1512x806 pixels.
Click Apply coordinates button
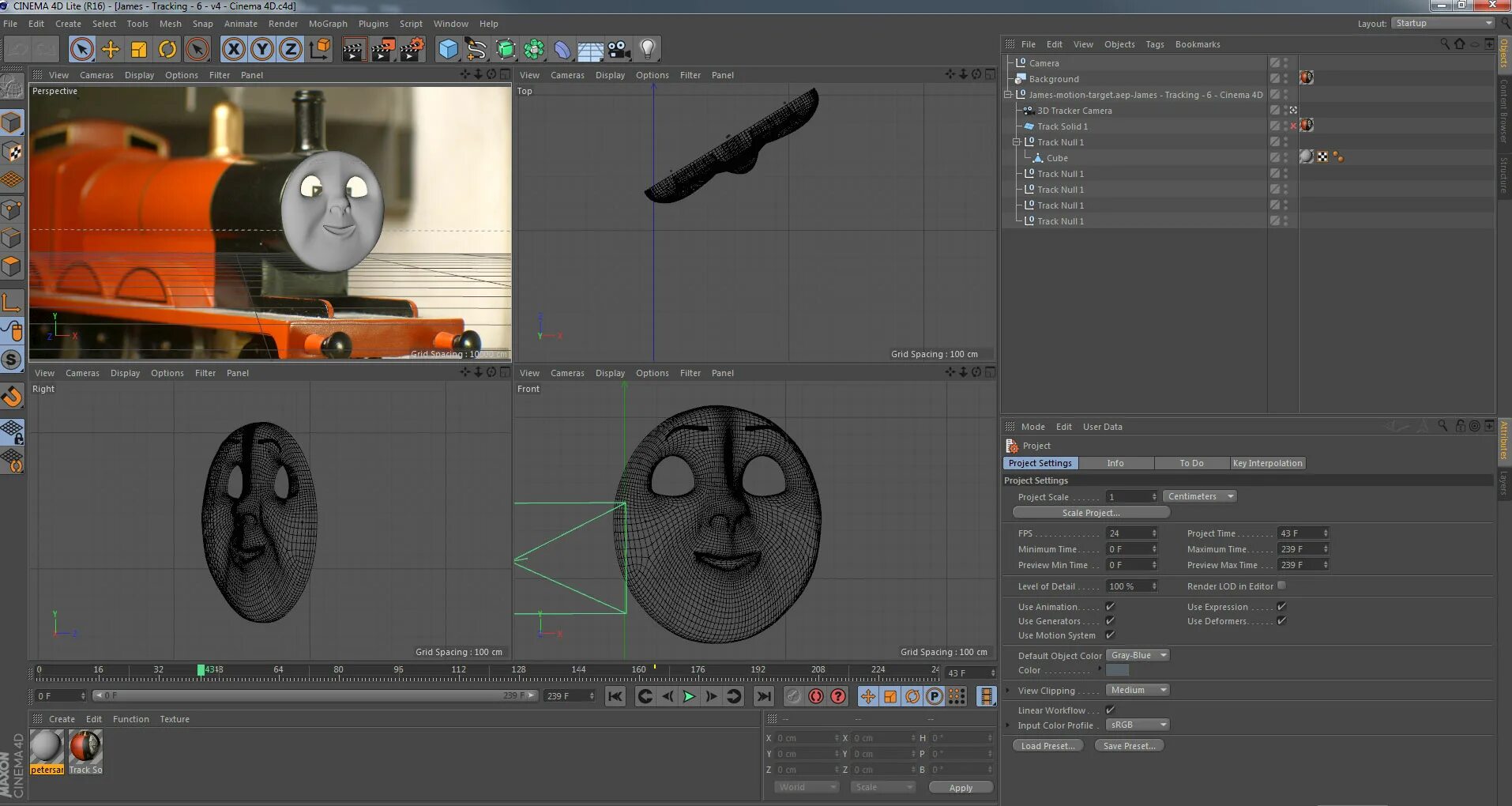click(x=961, y=788)
